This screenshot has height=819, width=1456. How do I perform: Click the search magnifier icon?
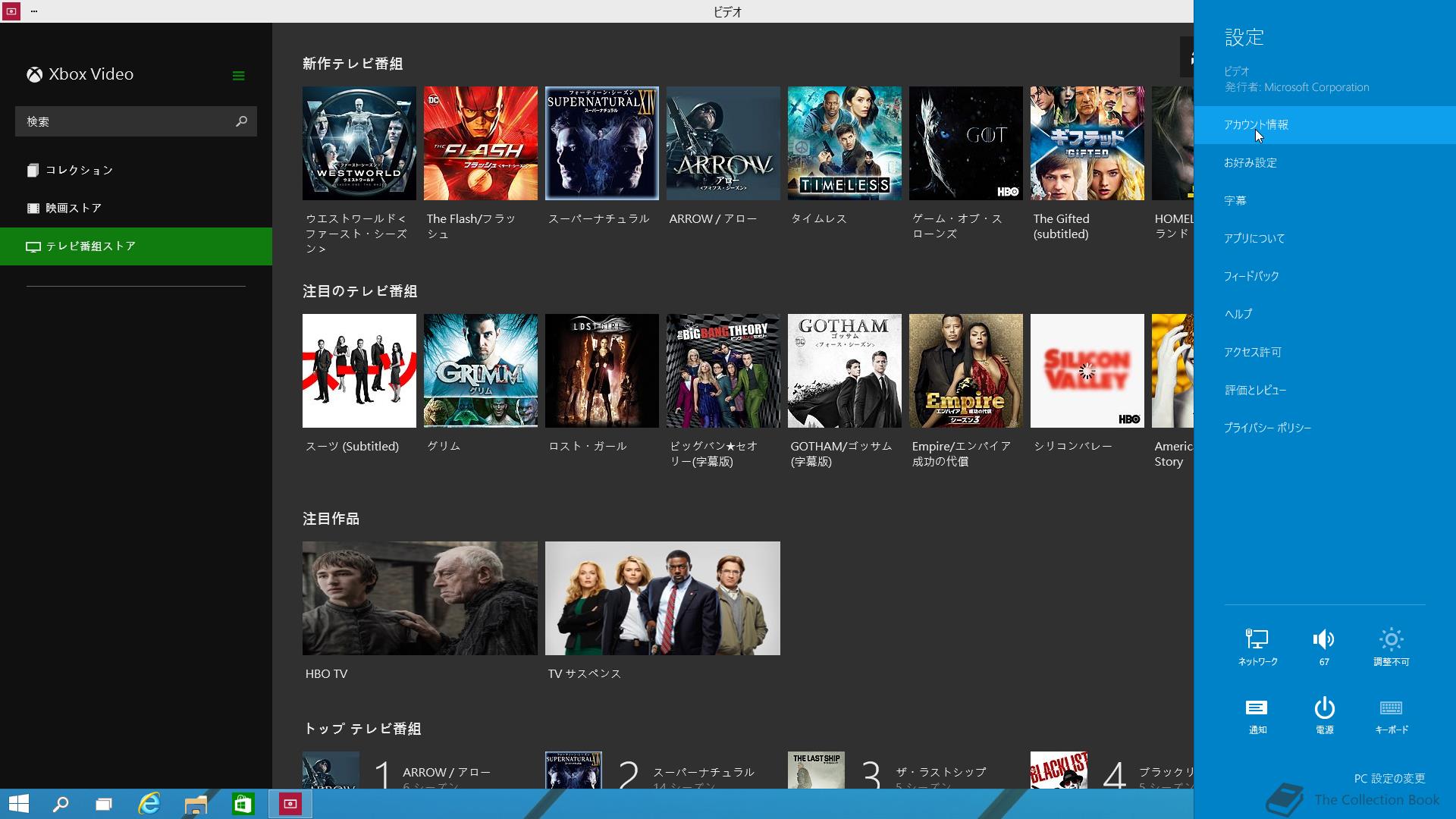(241, 121)
